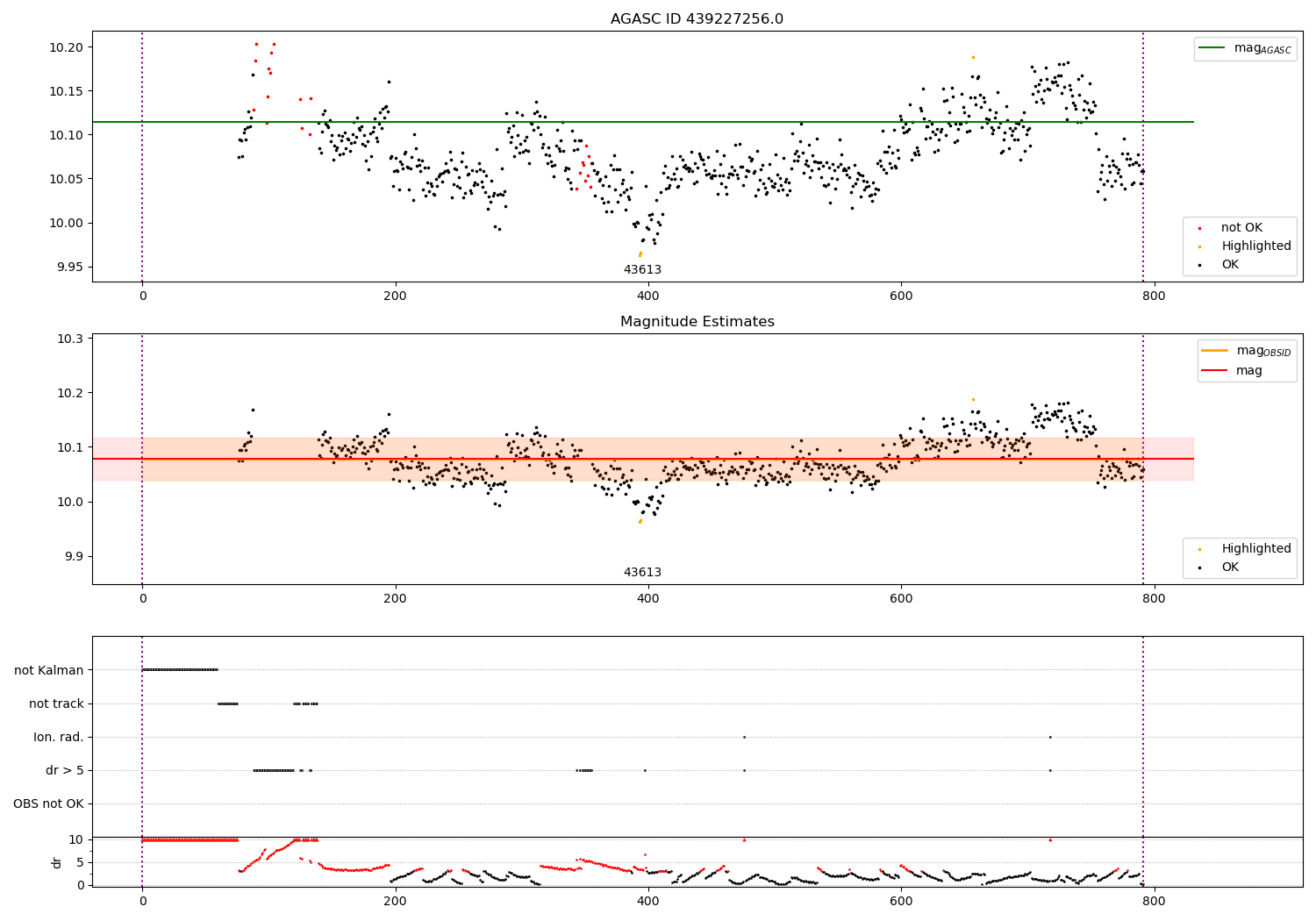Image resolution: width=1316 pixels, height=921 pixels.
Task: Click y-axis tick '9.9' in middle plot
Action: pyautogui.click(x=74, y=556)
